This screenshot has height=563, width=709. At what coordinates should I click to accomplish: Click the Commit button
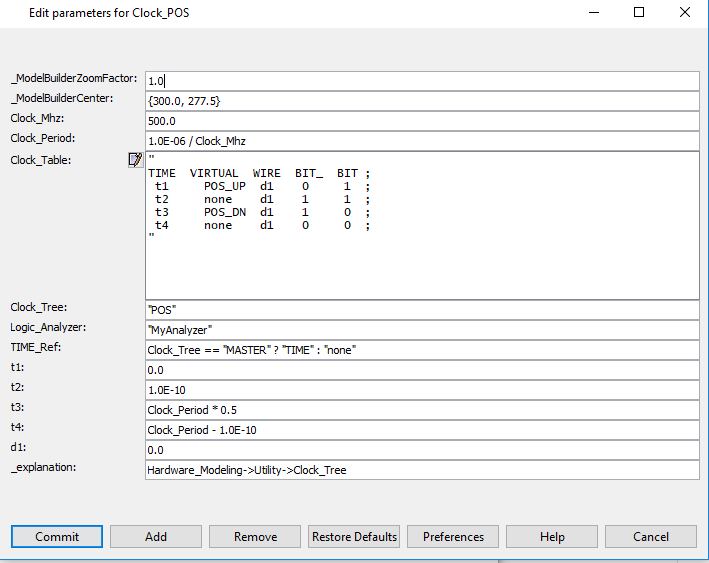click(57, 537)
